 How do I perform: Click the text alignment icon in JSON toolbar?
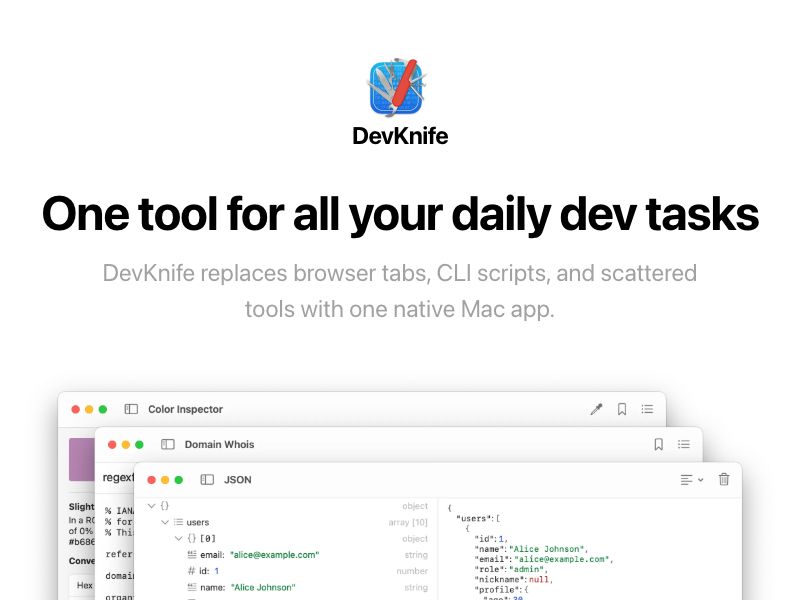686,479
